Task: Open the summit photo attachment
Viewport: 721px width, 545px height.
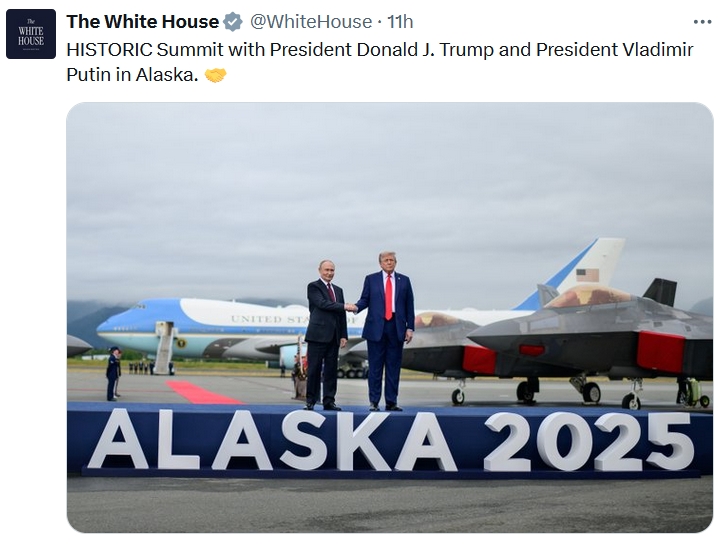Action: click(390, 317)
